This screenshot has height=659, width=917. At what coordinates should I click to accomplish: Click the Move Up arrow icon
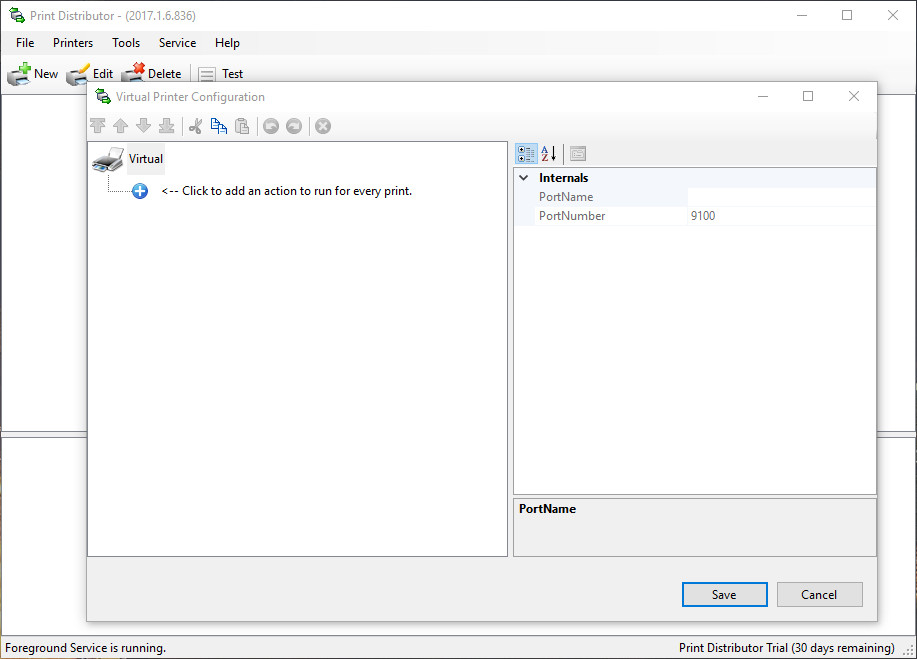click(x=120, y=126)
